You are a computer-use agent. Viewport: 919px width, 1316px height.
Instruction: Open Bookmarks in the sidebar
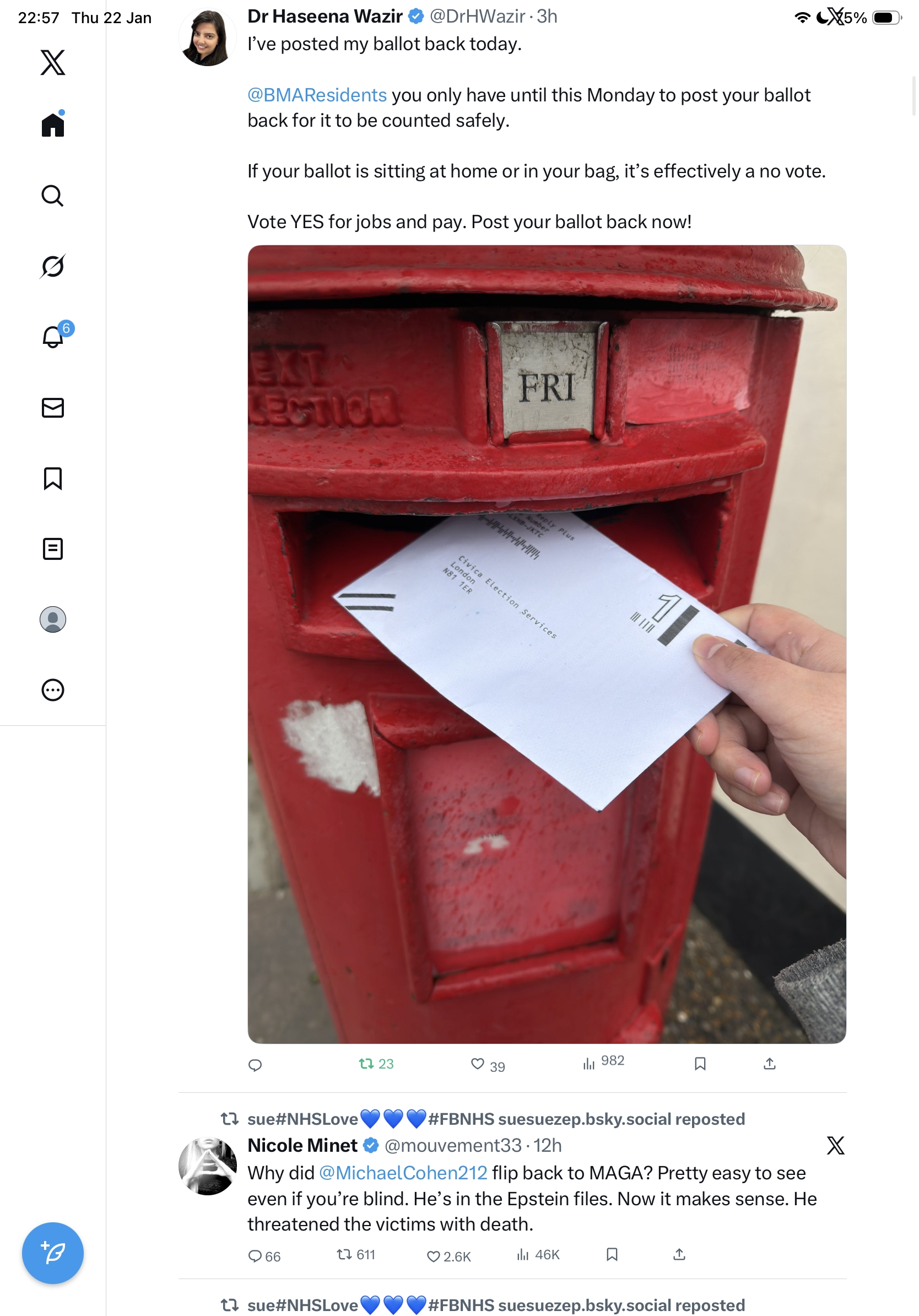(x=53, y=478)
